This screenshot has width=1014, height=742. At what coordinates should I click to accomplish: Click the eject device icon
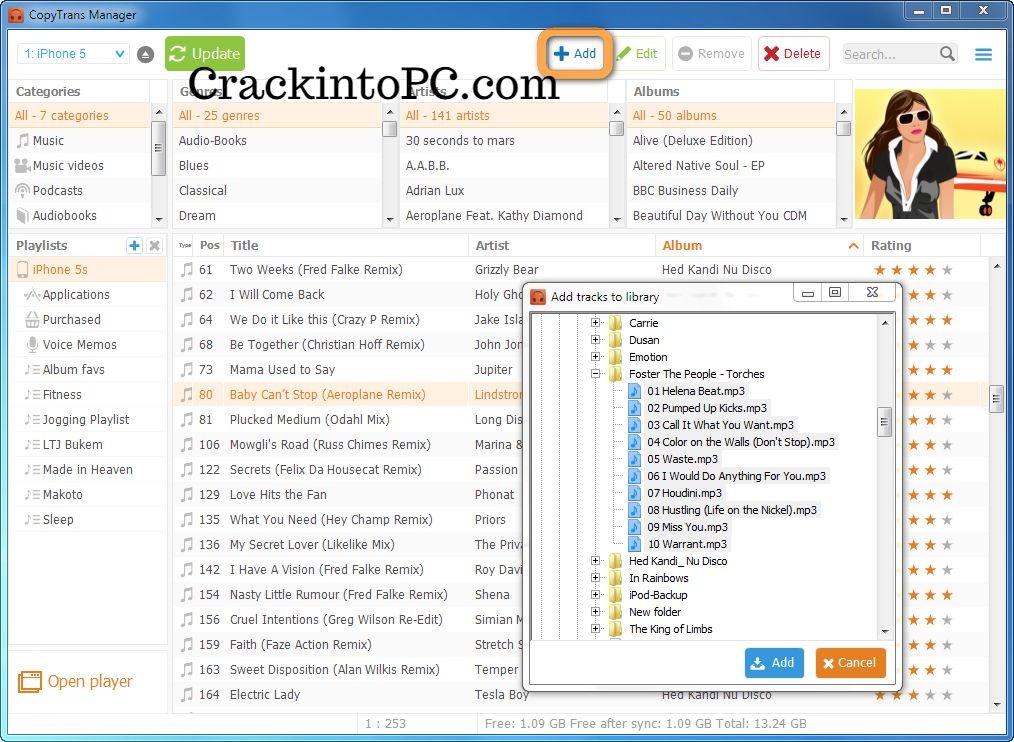tap(146, 54)
